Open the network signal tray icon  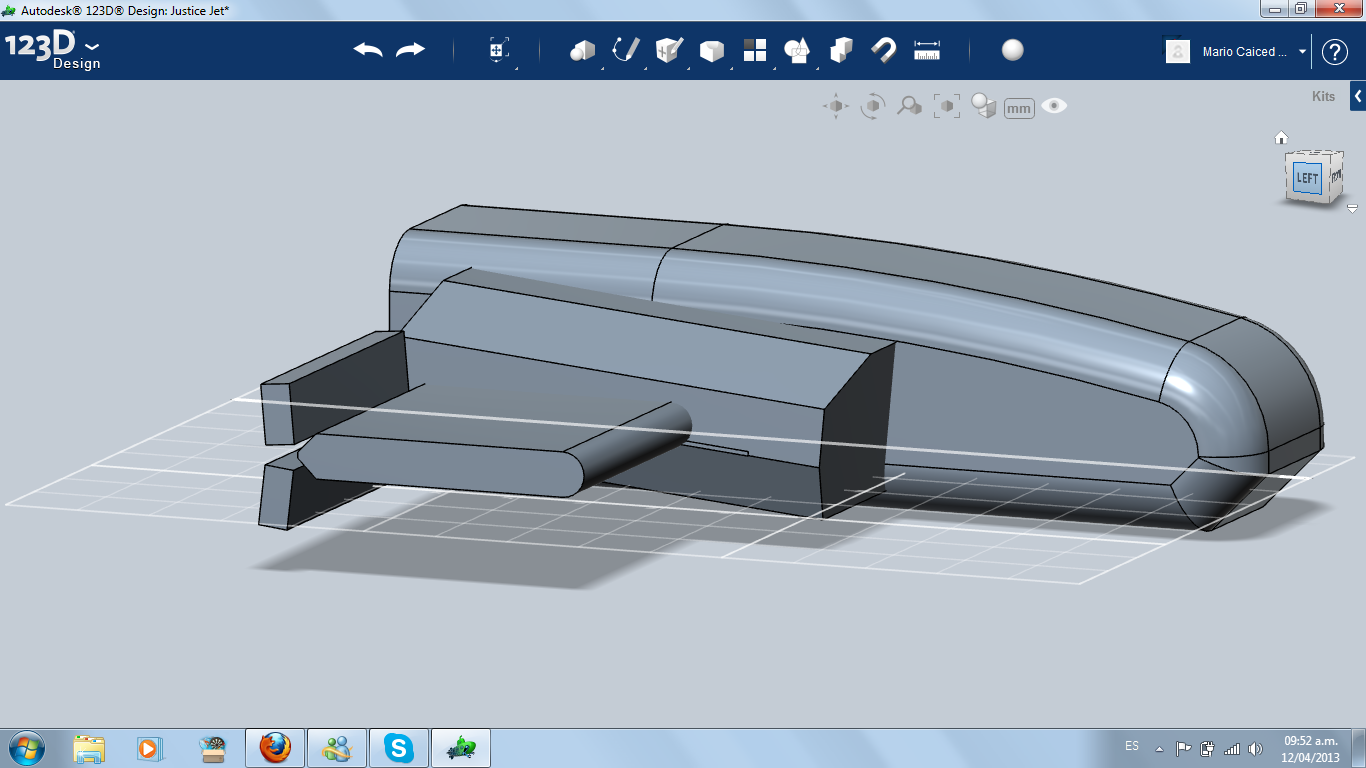[1232, 748]
